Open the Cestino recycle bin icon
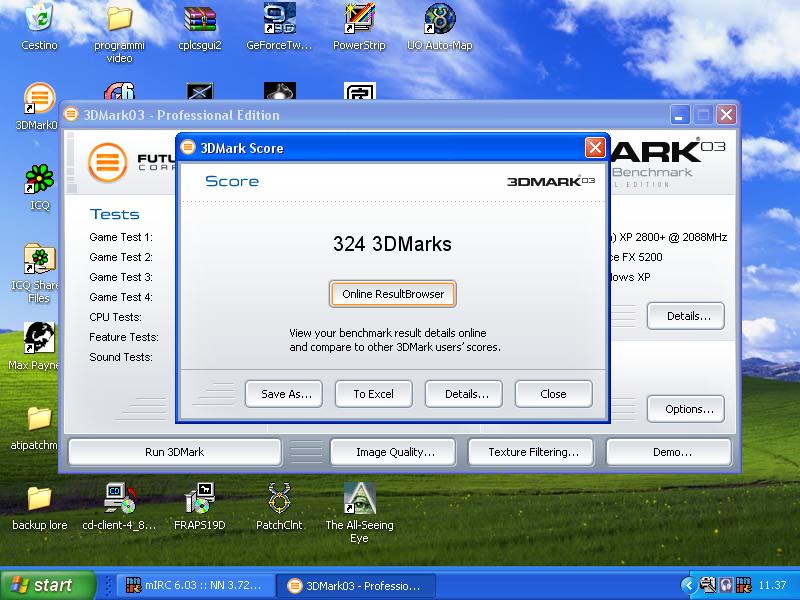The image size is (800, 600). tap(39, 18)
